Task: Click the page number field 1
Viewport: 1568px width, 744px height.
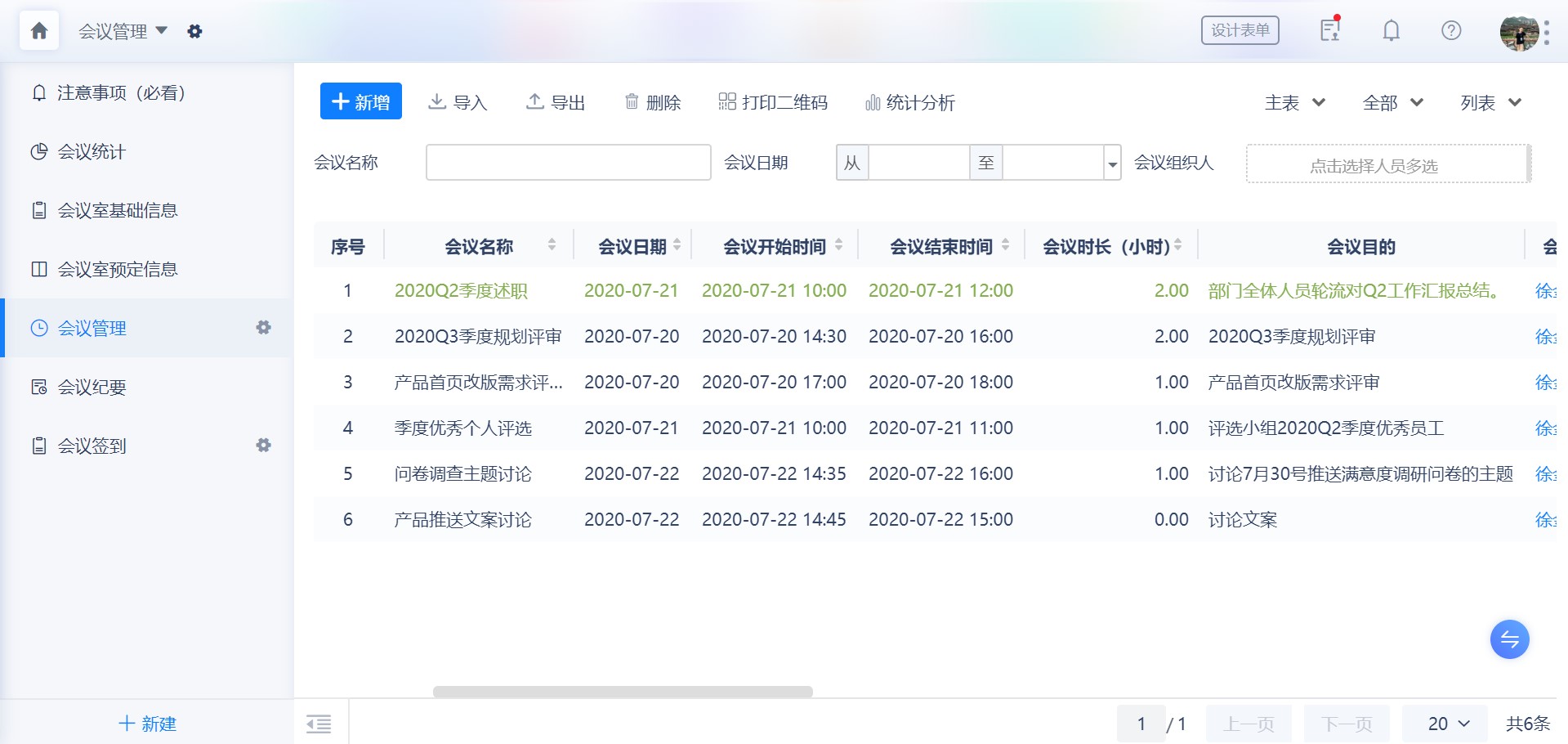Action: coord(1141,724)
